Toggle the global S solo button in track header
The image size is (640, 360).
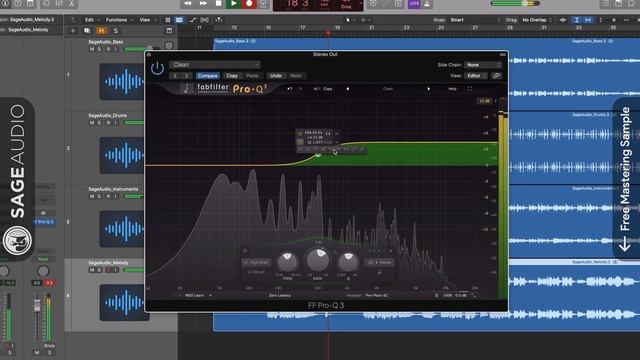116,31
